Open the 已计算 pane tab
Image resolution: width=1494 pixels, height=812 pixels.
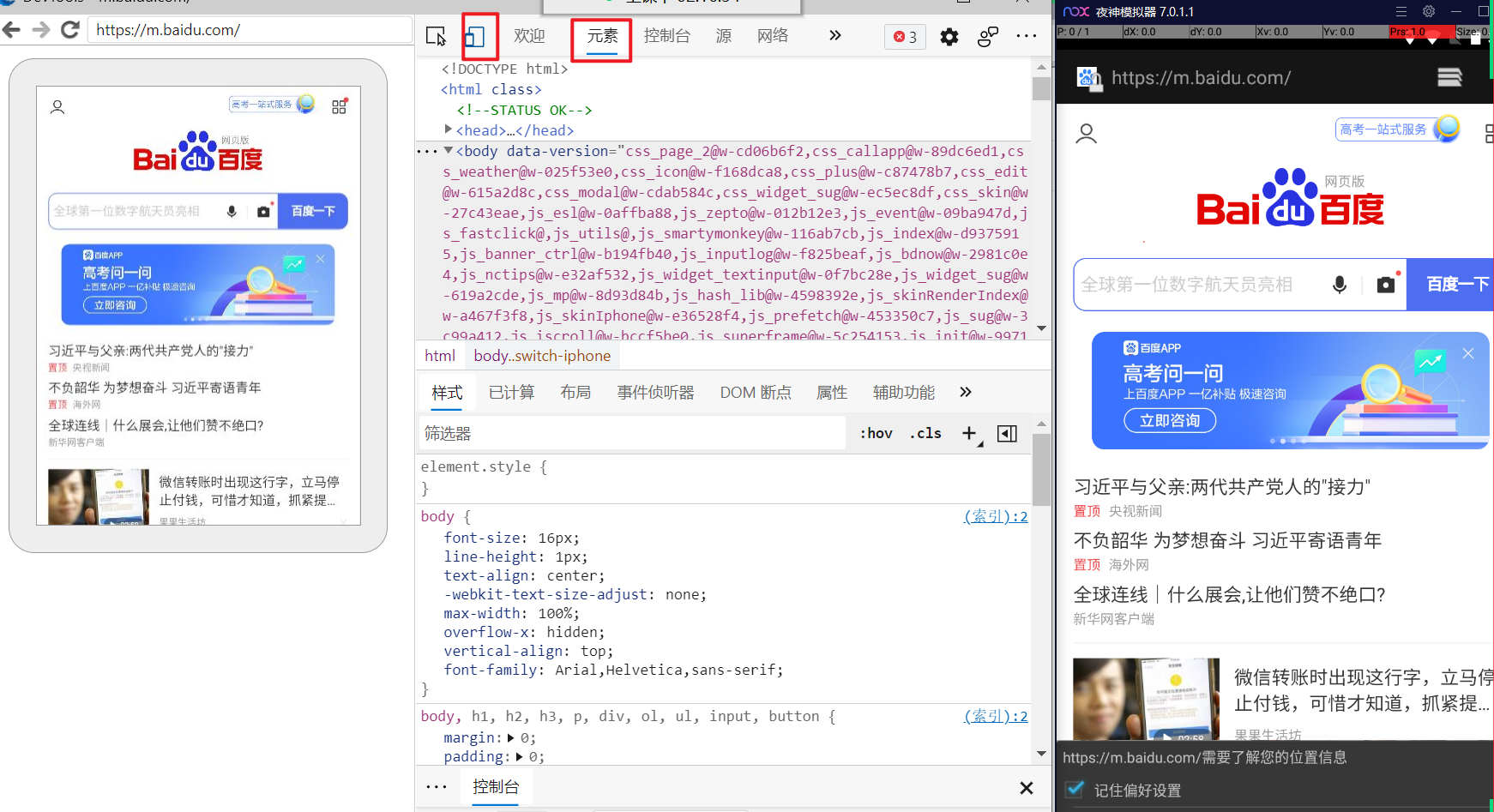[x=512, y=393]
